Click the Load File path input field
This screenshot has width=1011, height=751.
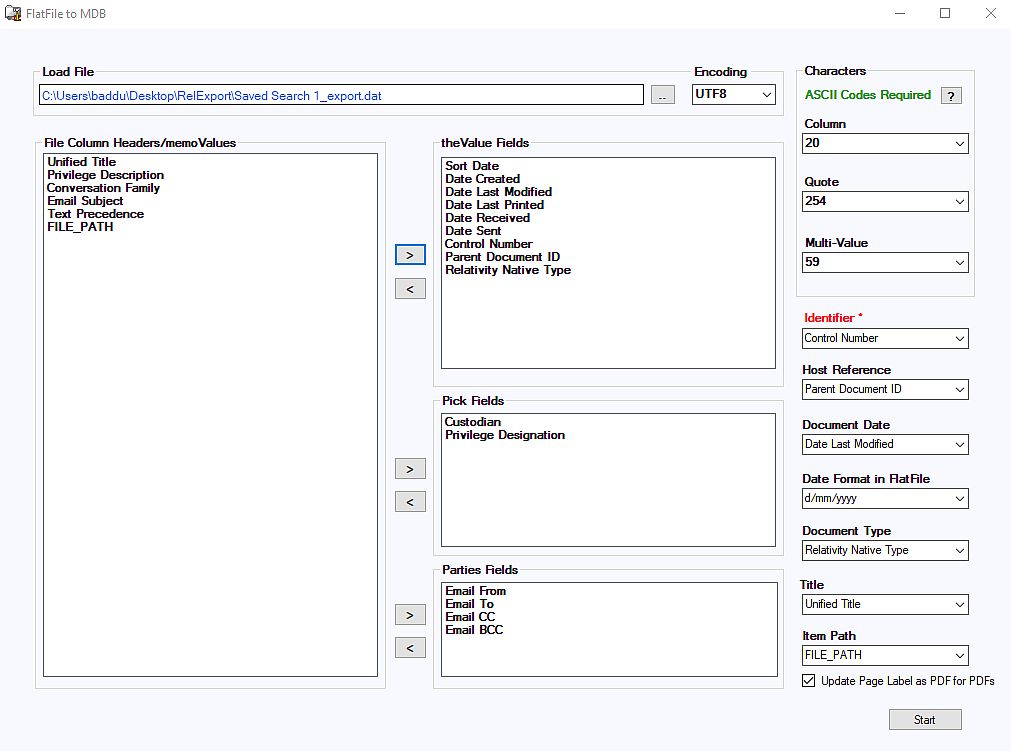click(x=340, y=94)
